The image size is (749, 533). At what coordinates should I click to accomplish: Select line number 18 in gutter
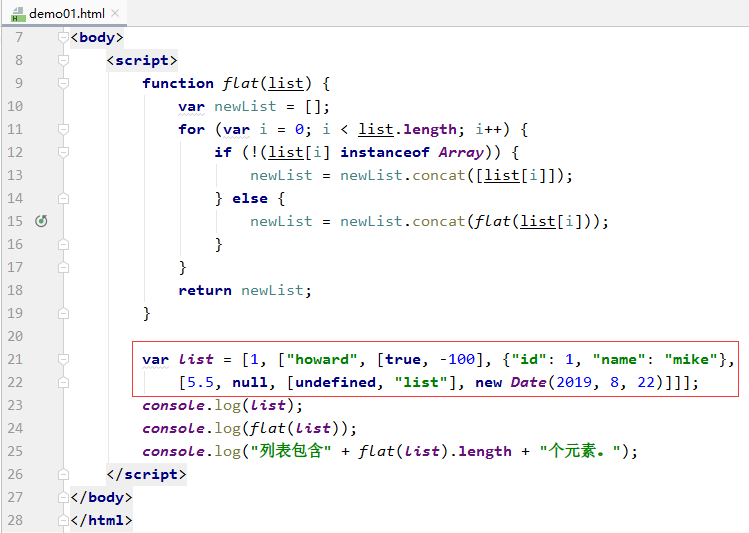click(x=15, y=290)
